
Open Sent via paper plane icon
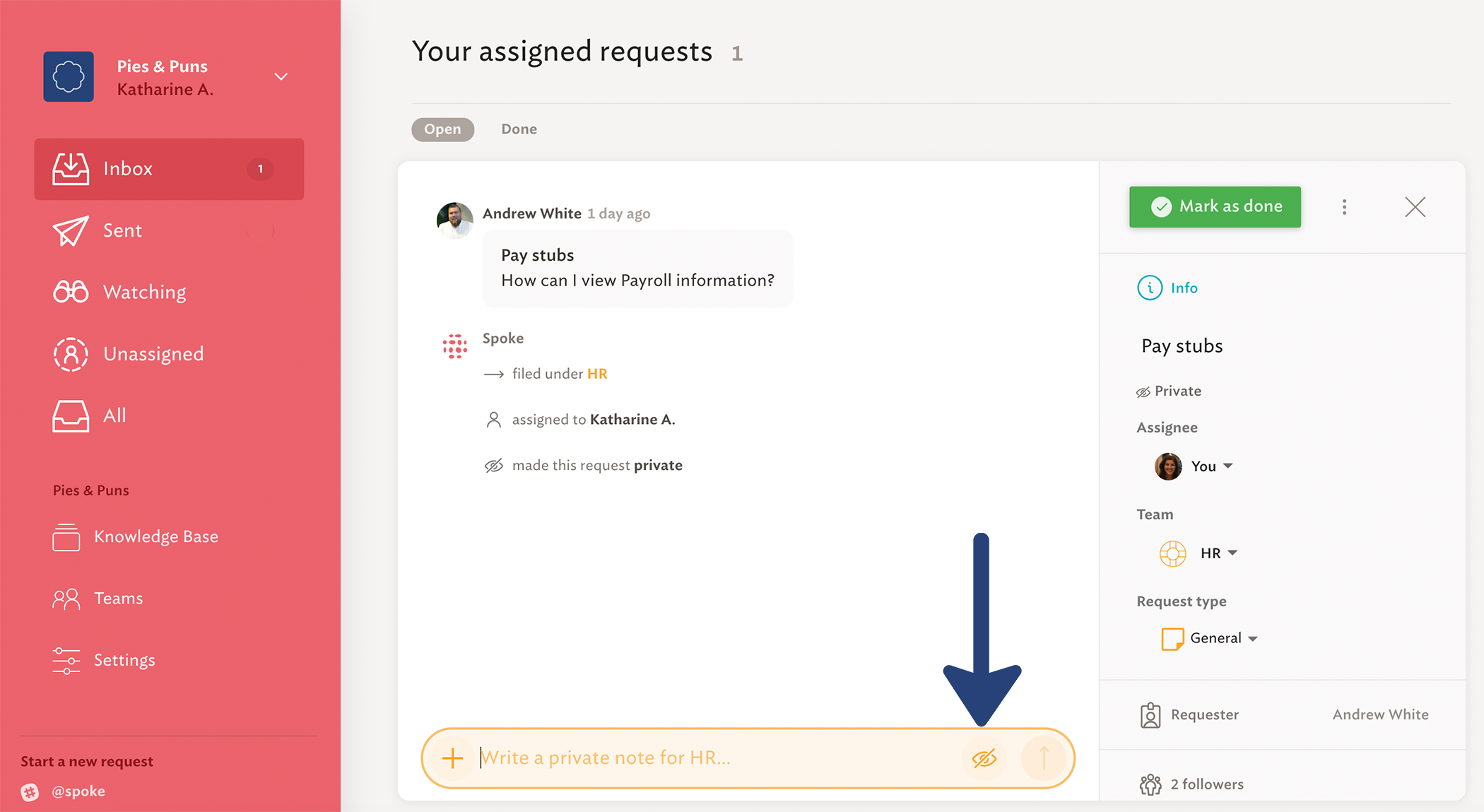[x=71, y=230]
